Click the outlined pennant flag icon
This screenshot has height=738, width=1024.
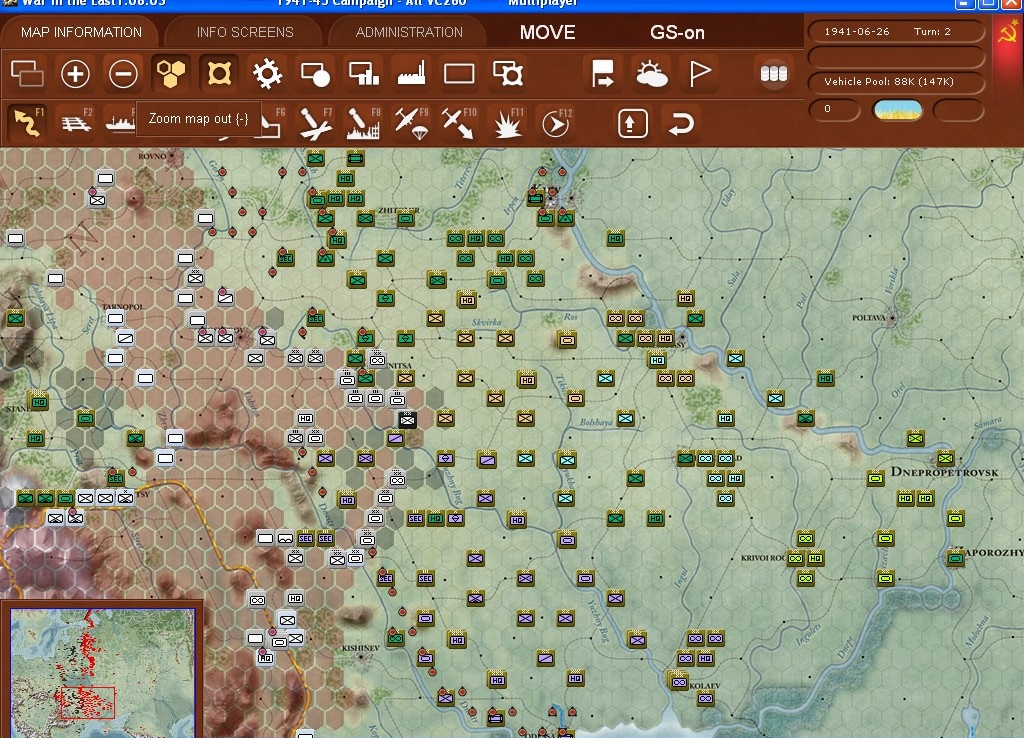(699, 73)
